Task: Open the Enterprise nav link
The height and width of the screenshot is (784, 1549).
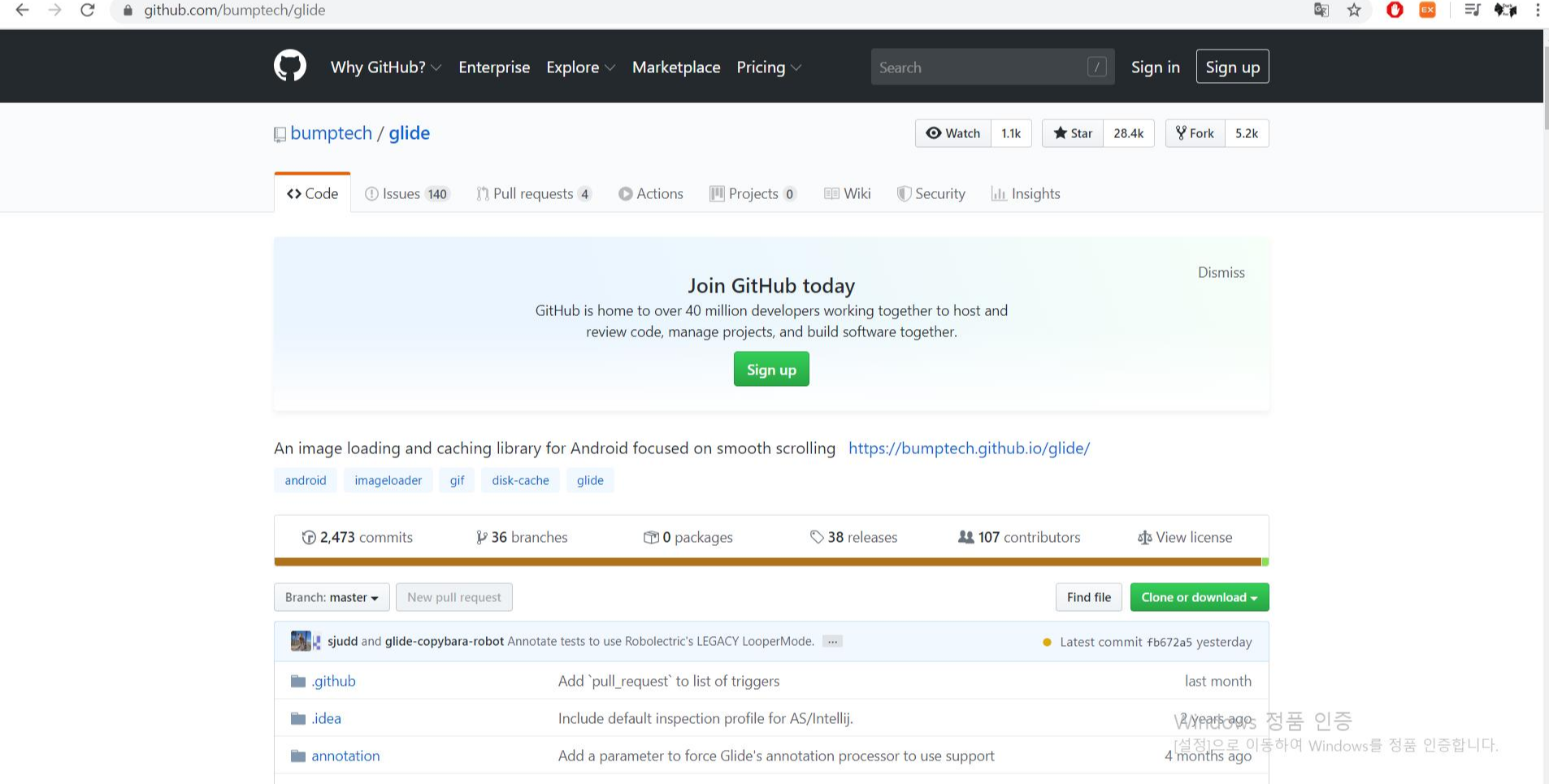Action: 494,67
